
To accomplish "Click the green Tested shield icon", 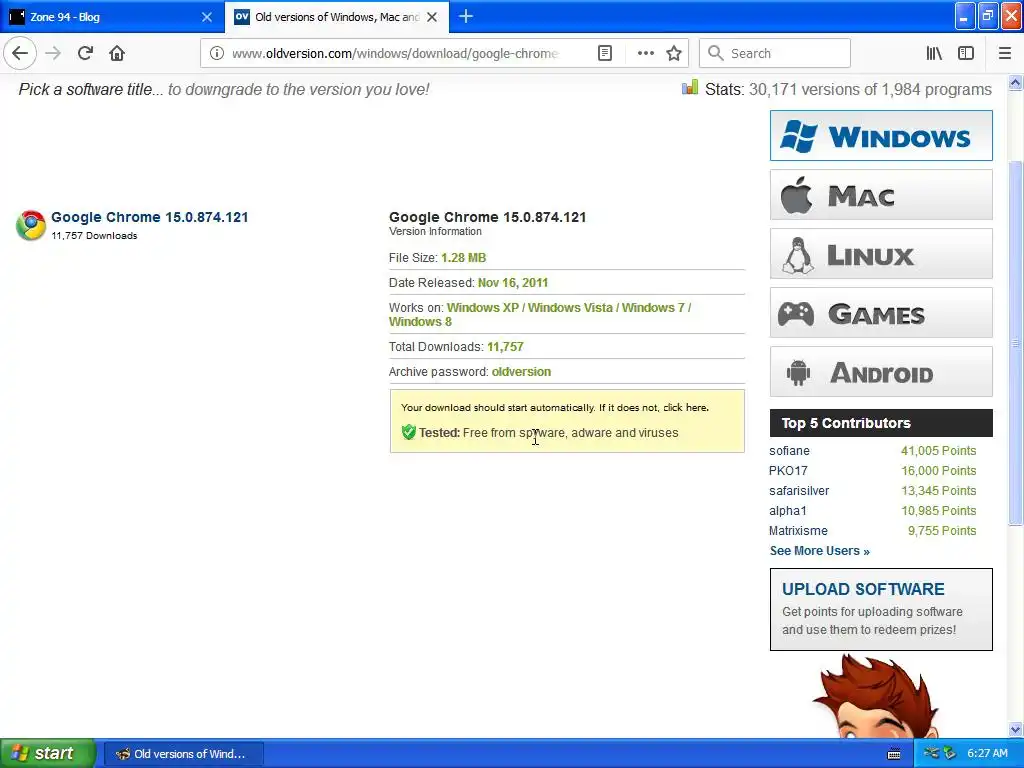I will [409, 432].
